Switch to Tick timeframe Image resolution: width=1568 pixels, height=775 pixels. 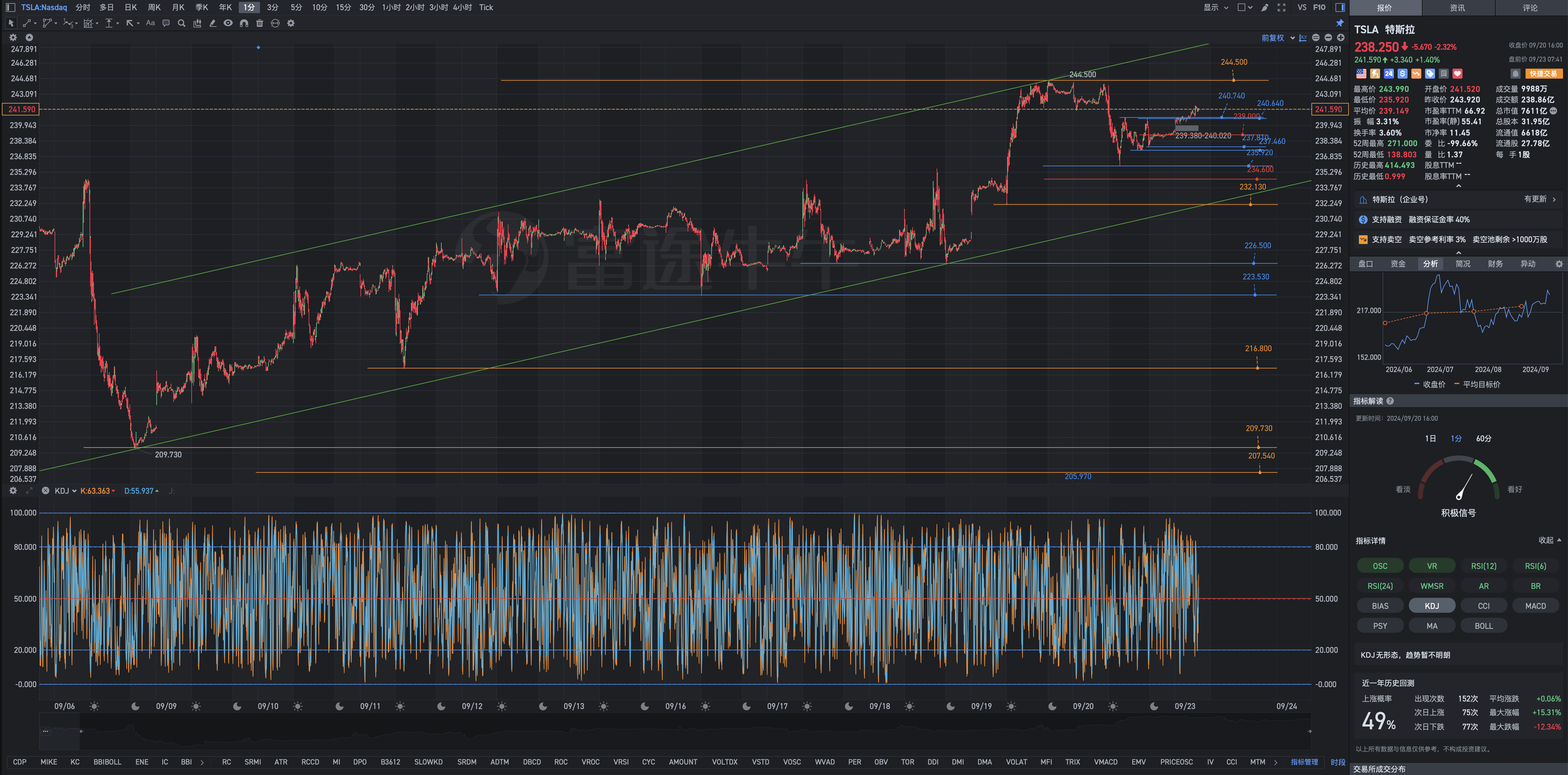click(x=486, y=7)
